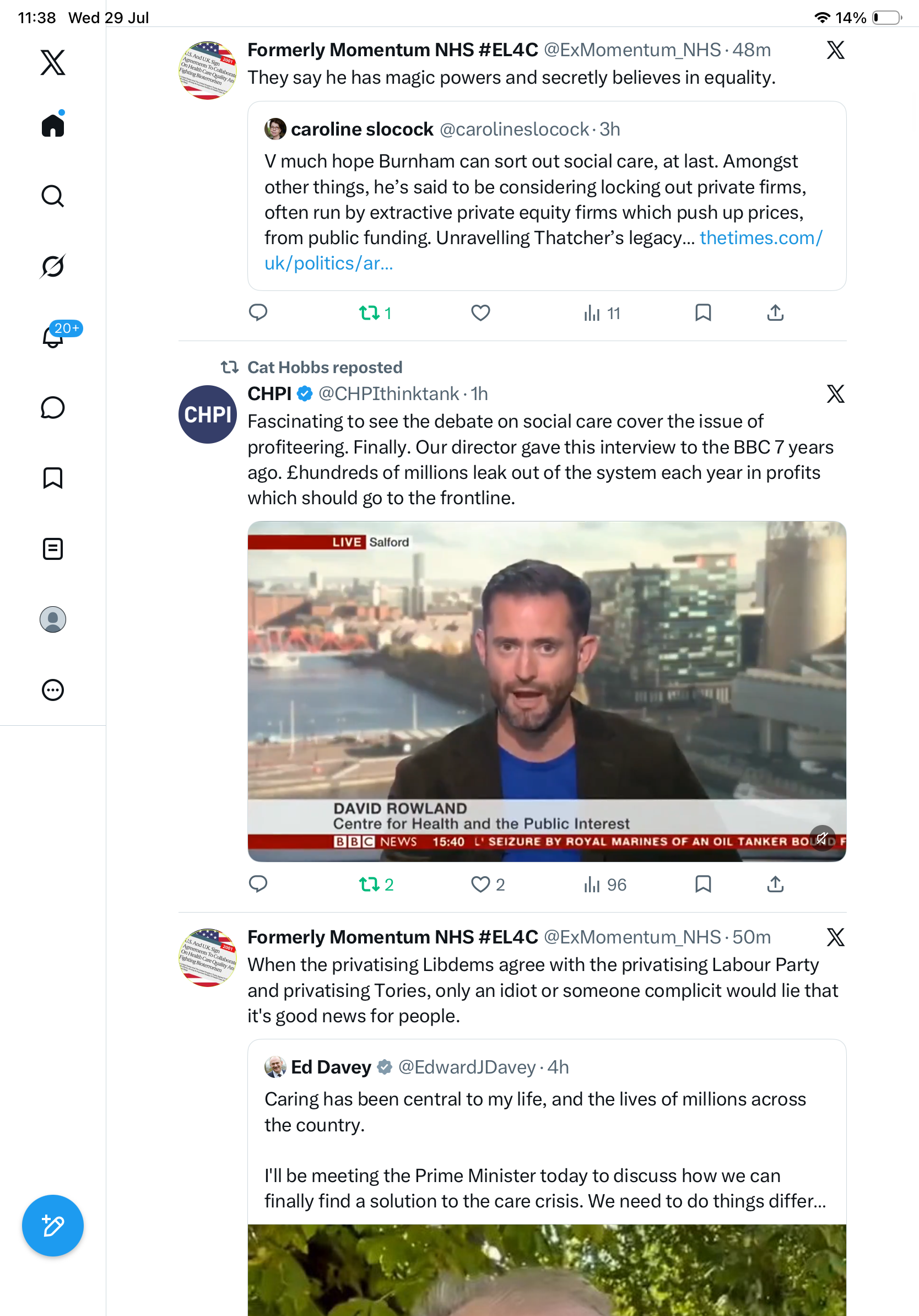
Task: Open the thetimes.com article link
Action: 543,250
